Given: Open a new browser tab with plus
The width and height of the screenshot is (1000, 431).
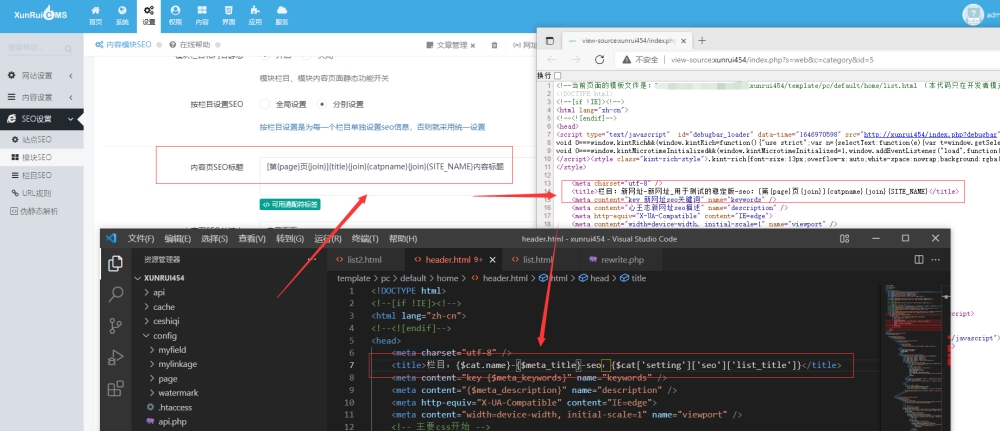Looking at the screenshot, I should coord(702,40).
